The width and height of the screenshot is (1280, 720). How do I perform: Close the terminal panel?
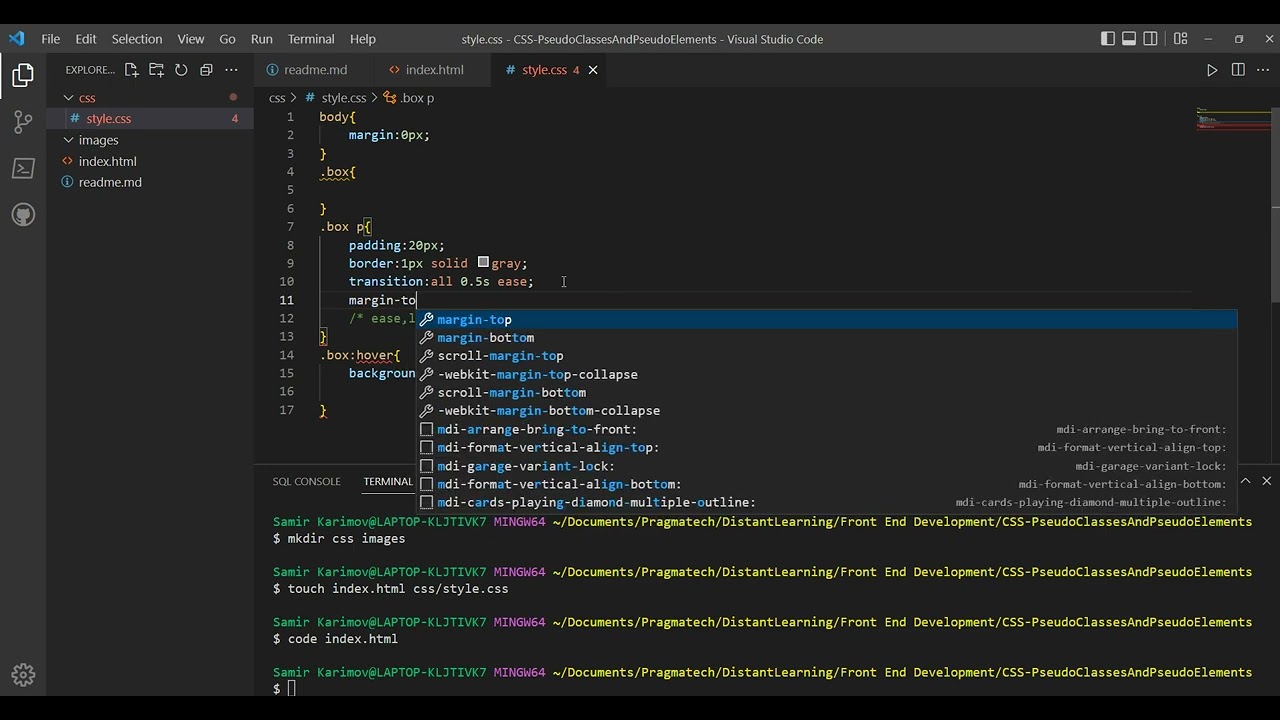pos(1266,481)
